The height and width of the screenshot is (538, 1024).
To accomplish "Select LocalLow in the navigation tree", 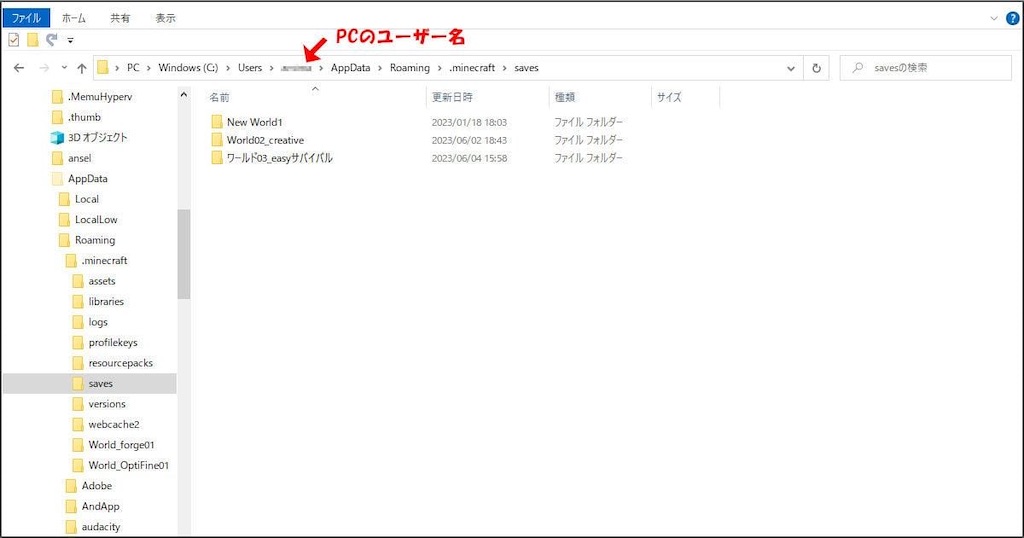I will pyautogui.click(x=96, y=219).
